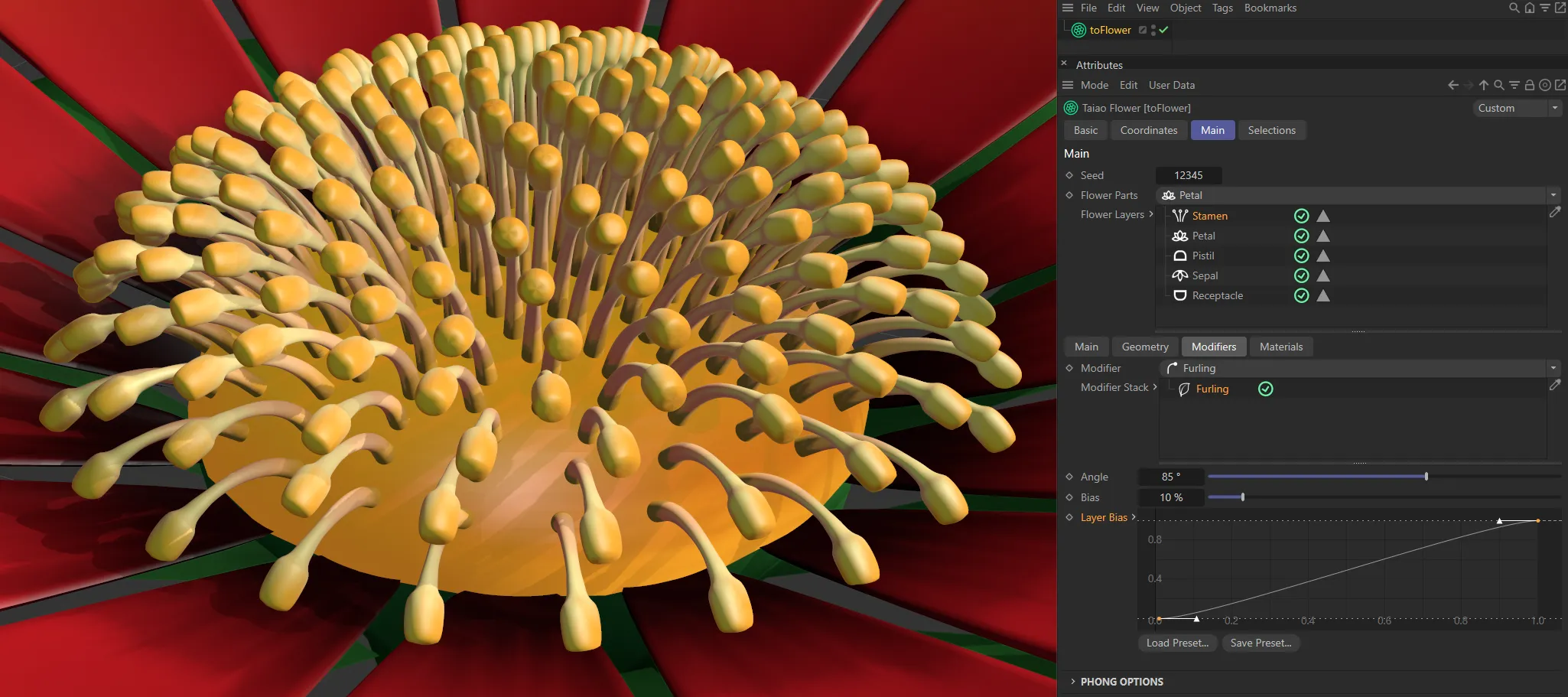Screen dimensions: 1568x697
Task: Click the Save Preset button
Action: [1261, 643]
